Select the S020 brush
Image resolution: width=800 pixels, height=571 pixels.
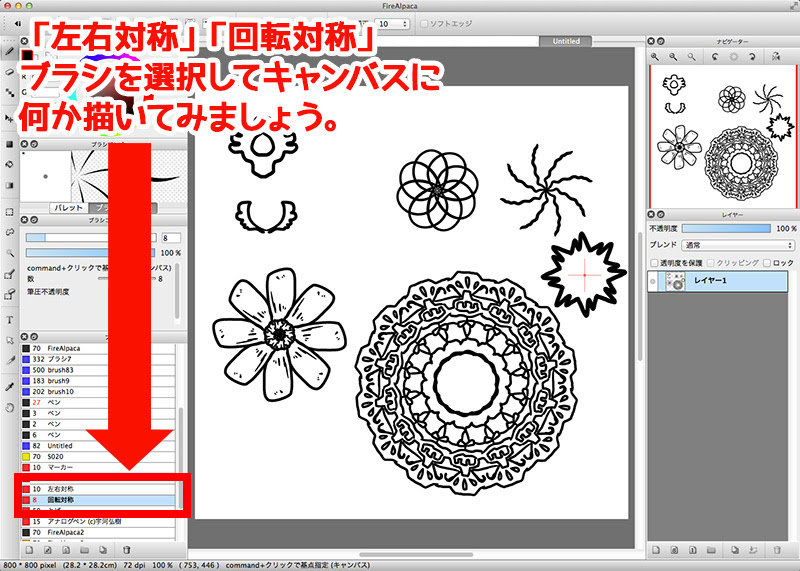[98, 457]
